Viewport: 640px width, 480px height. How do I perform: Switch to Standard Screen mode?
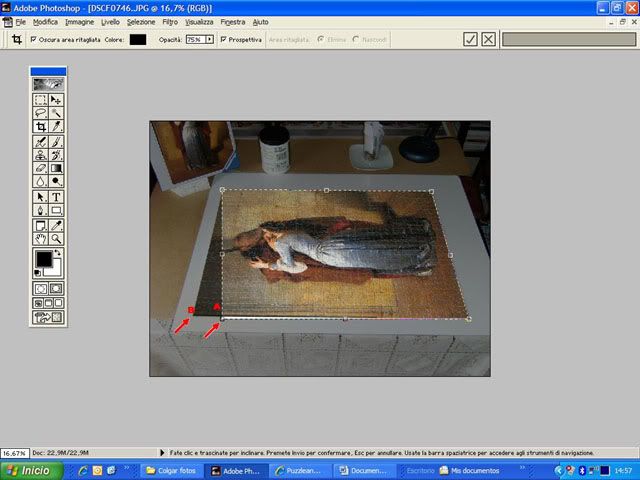38,303
